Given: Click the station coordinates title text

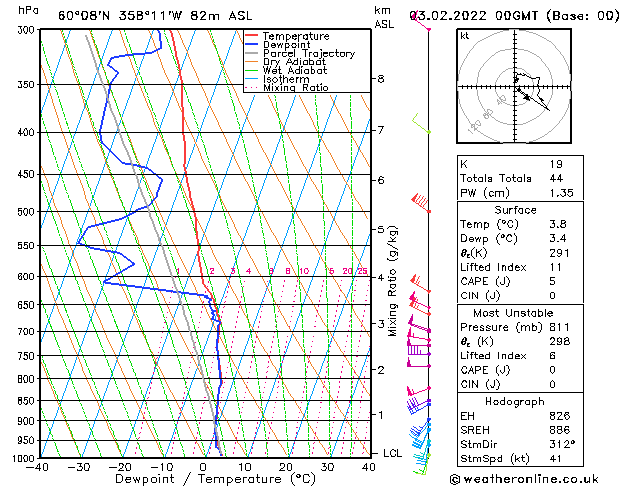Looking at the screenshot, I should click(x=155, y=16).
